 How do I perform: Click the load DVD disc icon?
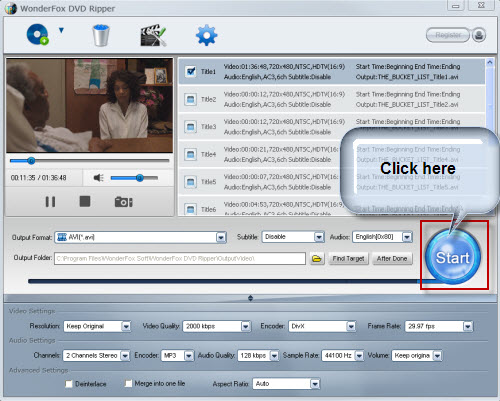pos(38,34)
